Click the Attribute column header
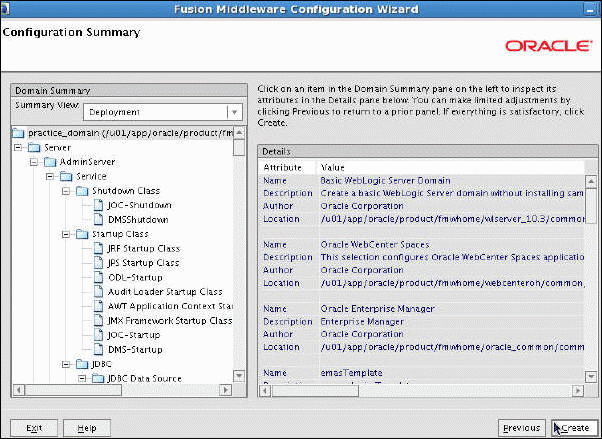602x439 pixels. pos(283,167)
